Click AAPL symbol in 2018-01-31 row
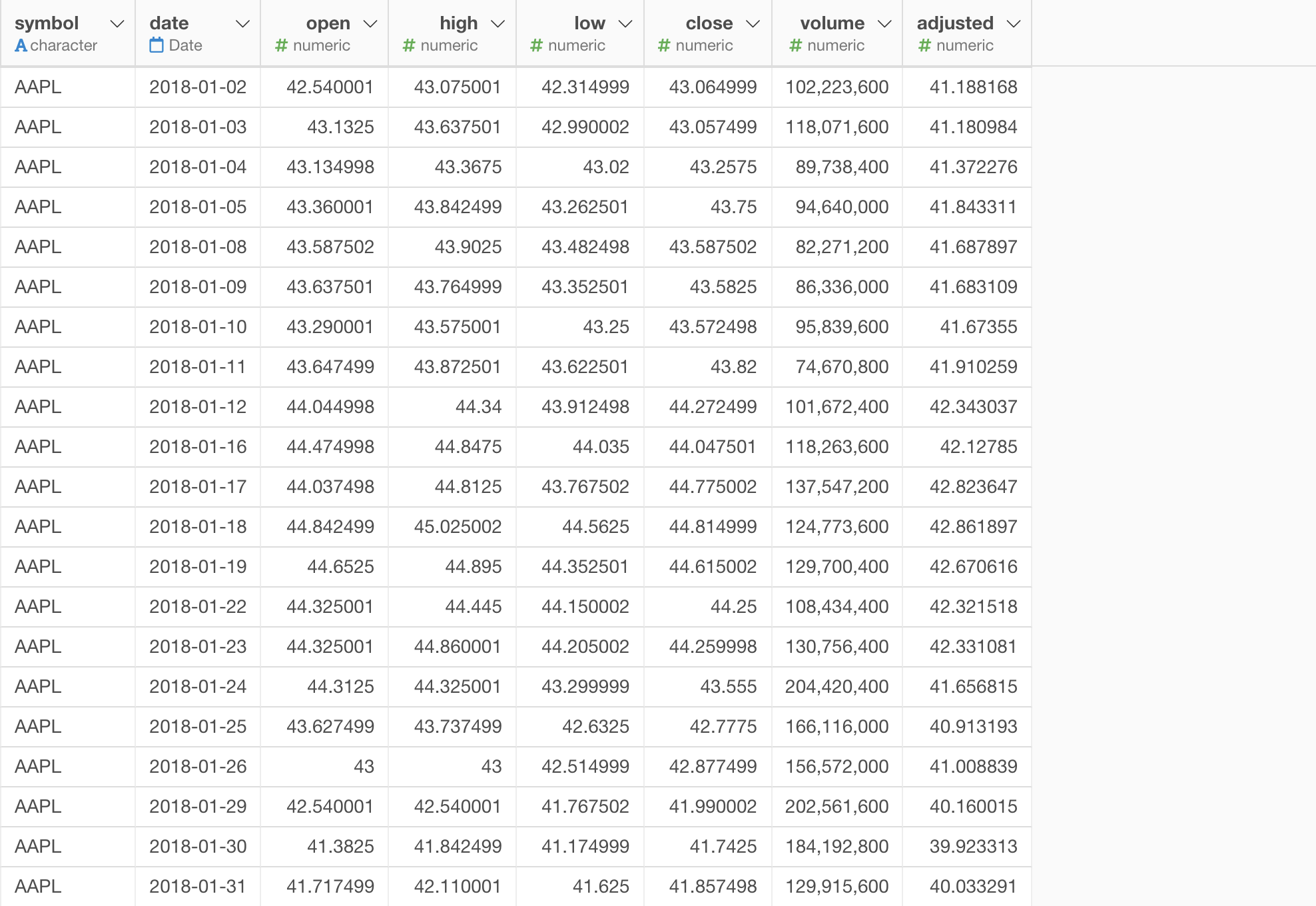 click(38, 887)
